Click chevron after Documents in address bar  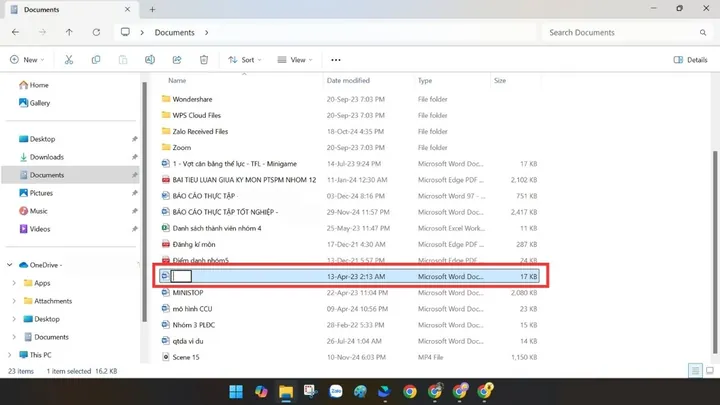coord(207,33)
